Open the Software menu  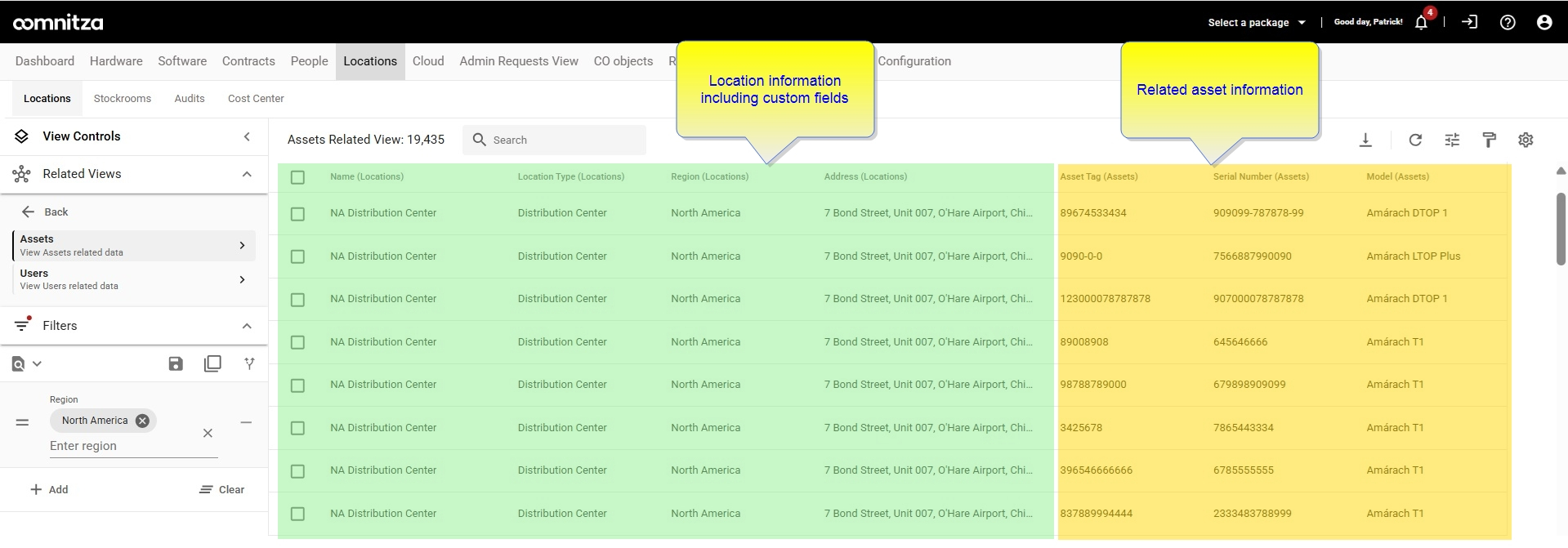182,61
